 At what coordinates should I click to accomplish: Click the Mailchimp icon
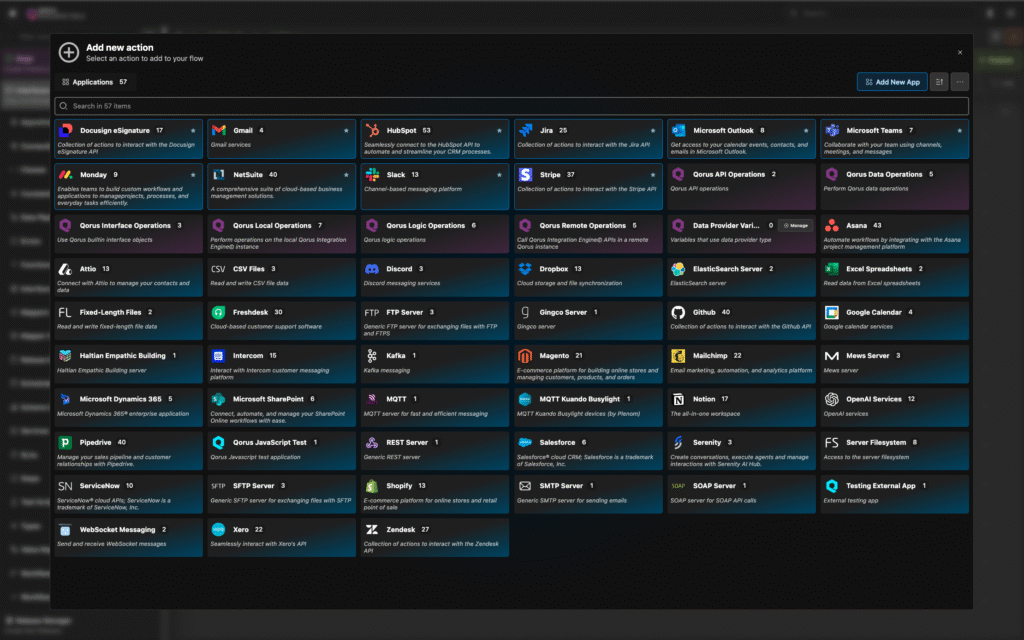pos(679,356)
